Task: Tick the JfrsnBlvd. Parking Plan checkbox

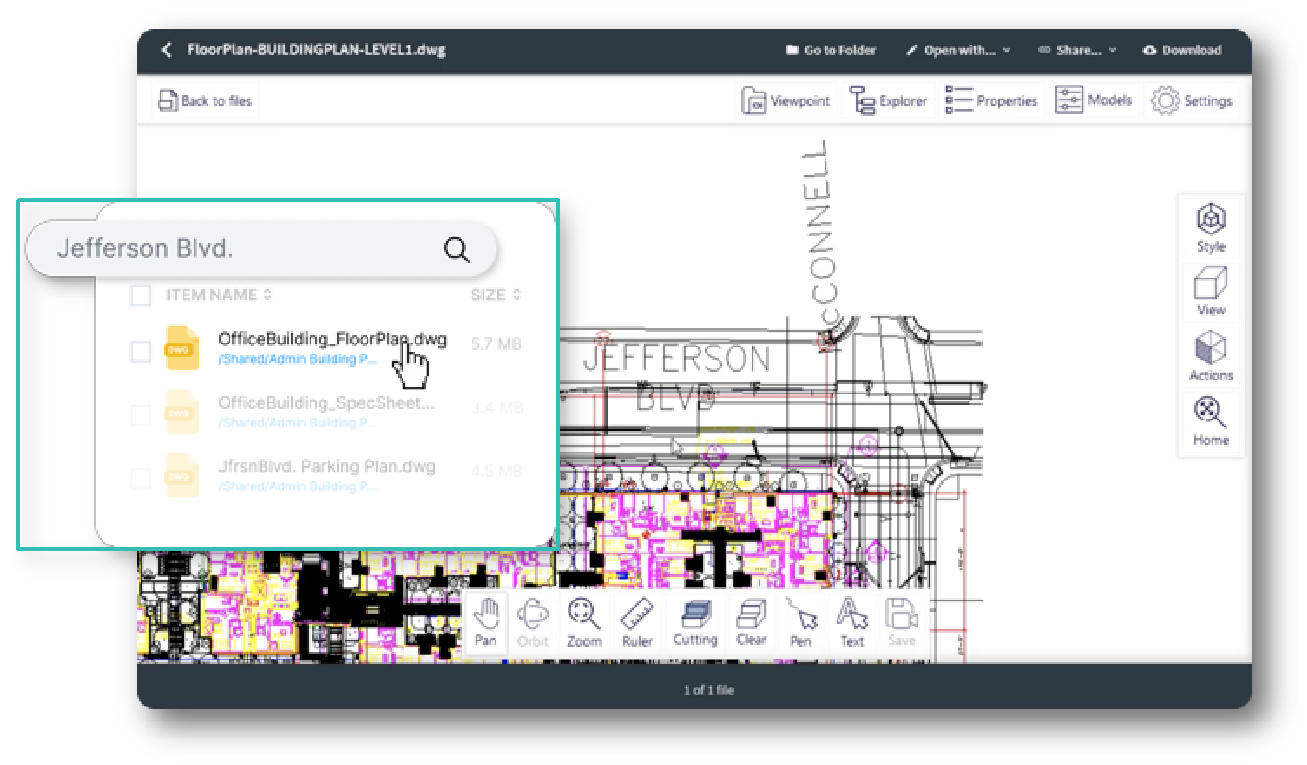Action: coord(141,478)
